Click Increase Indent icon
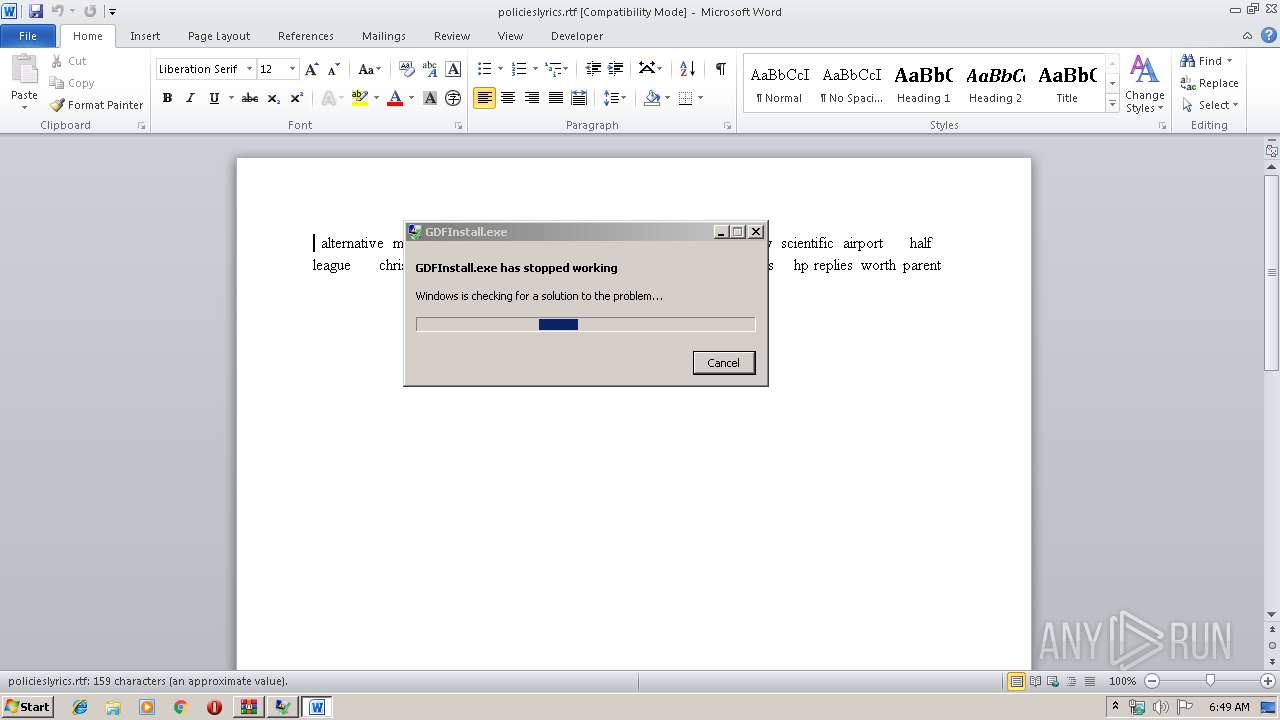Image resolution: width=1280 pixels, height=720 pixels. coord(616,69)
